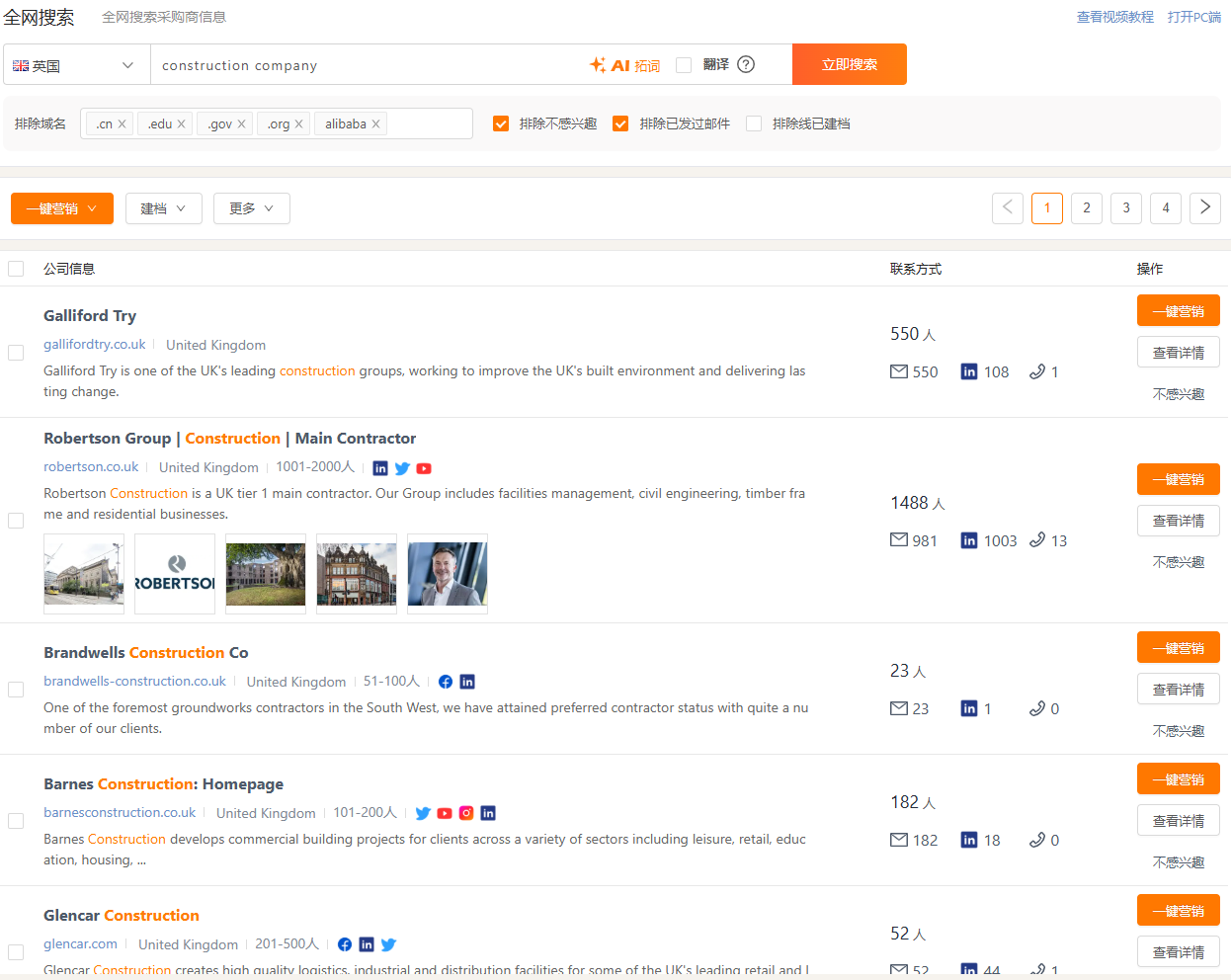View details 查看详情 for Robertson Group

click(1179, 521)
